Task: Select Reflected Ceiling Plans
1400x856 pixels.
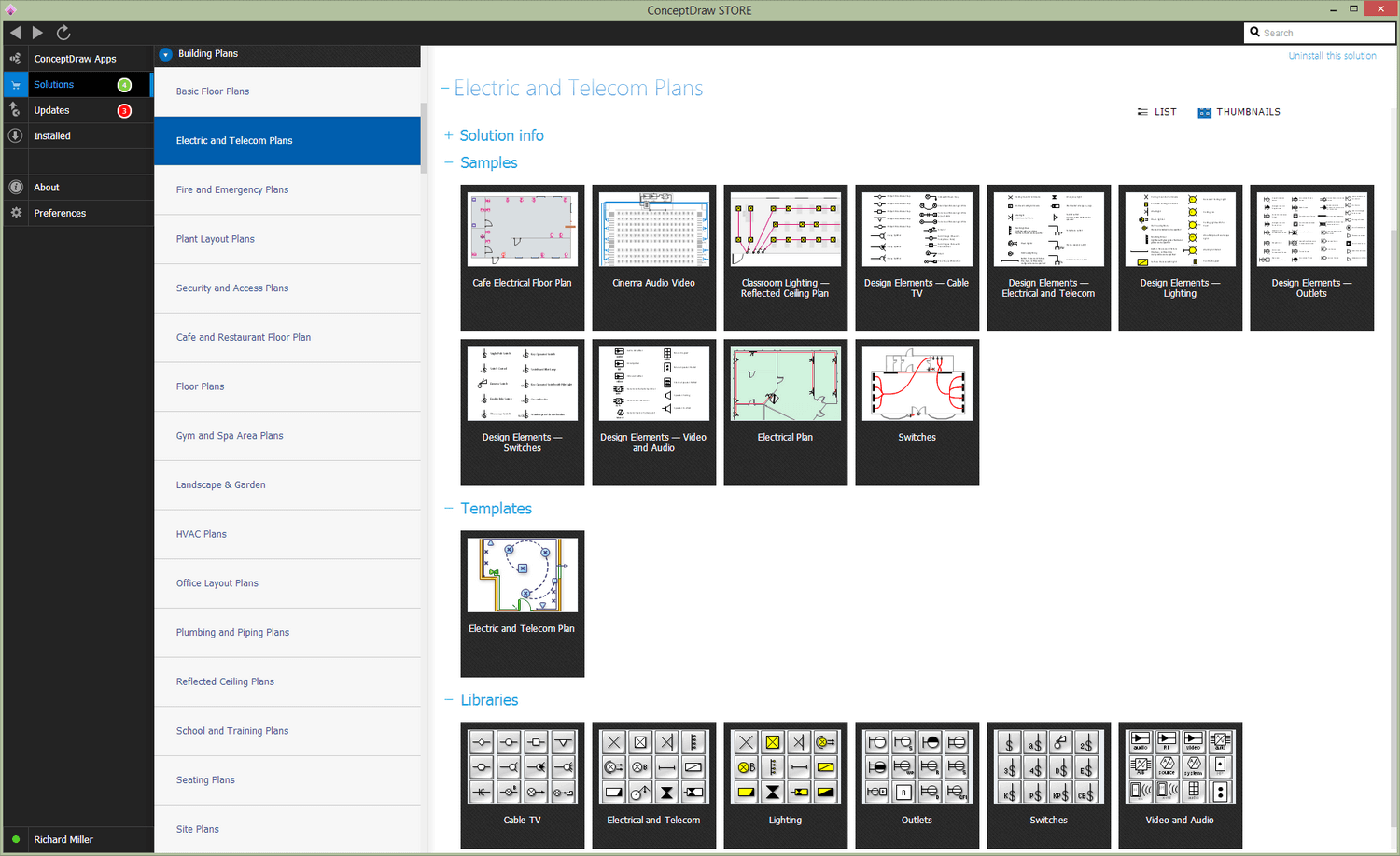Action: [287, 681]
